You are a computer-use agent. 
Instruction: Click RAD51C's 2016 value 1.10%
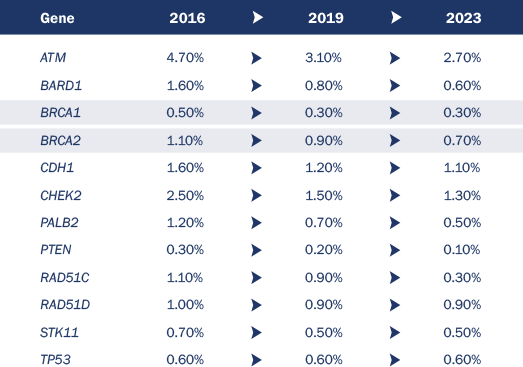tap(185, 278)
